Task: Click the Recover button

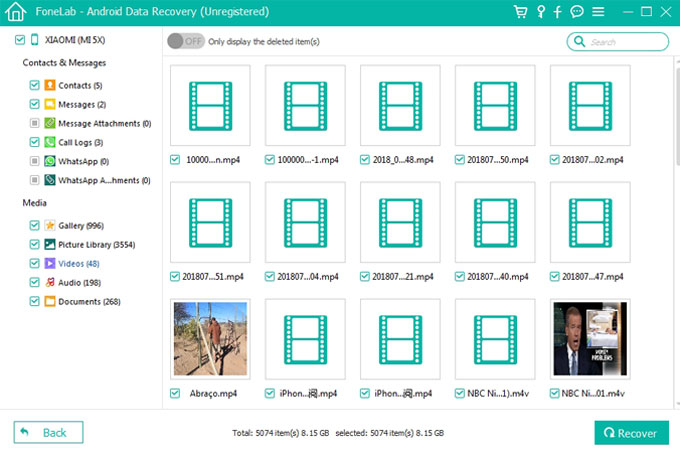Action: (x=631, y=433)
